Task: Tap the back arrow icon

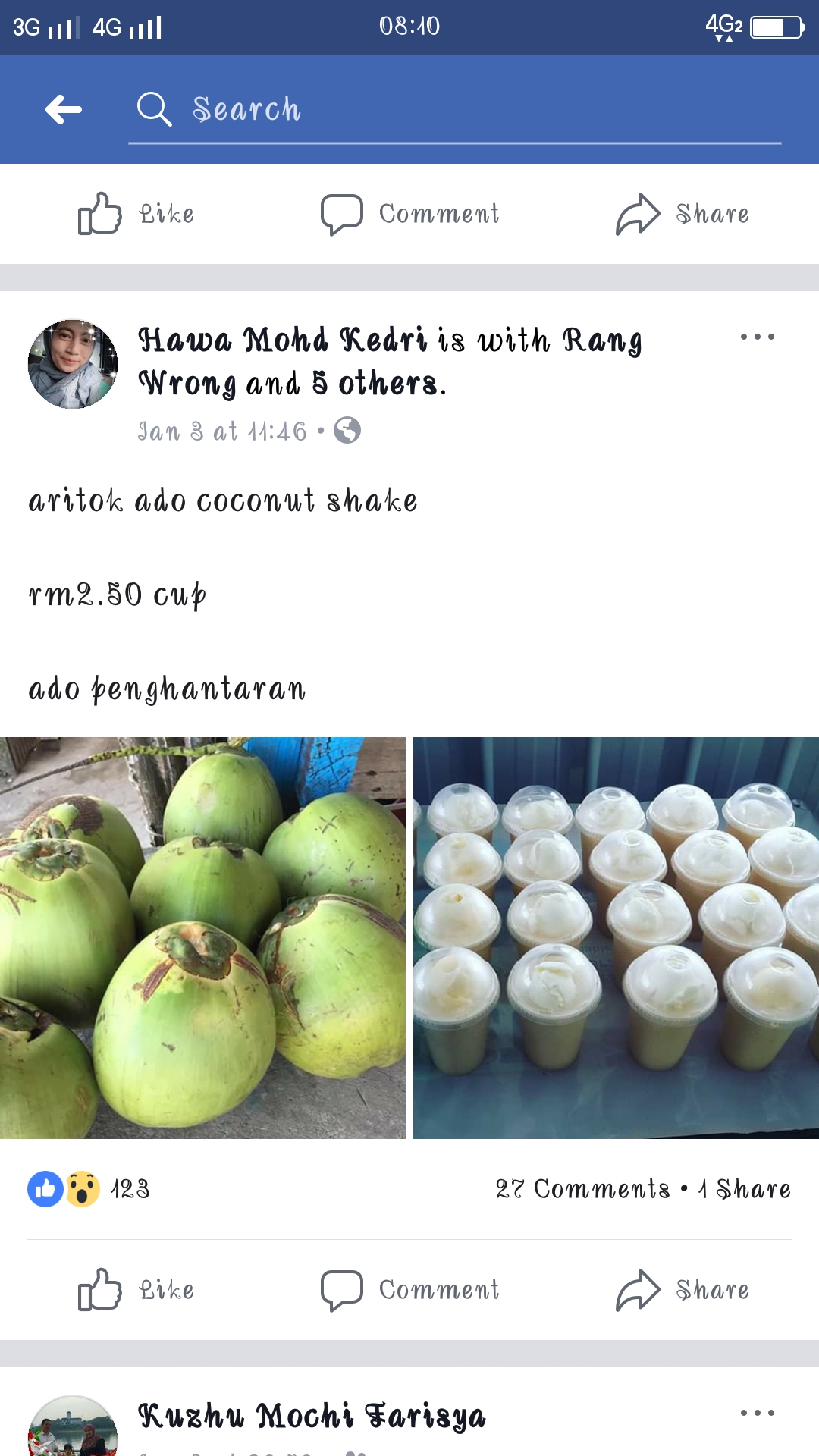Action: [x=64, y=109]
